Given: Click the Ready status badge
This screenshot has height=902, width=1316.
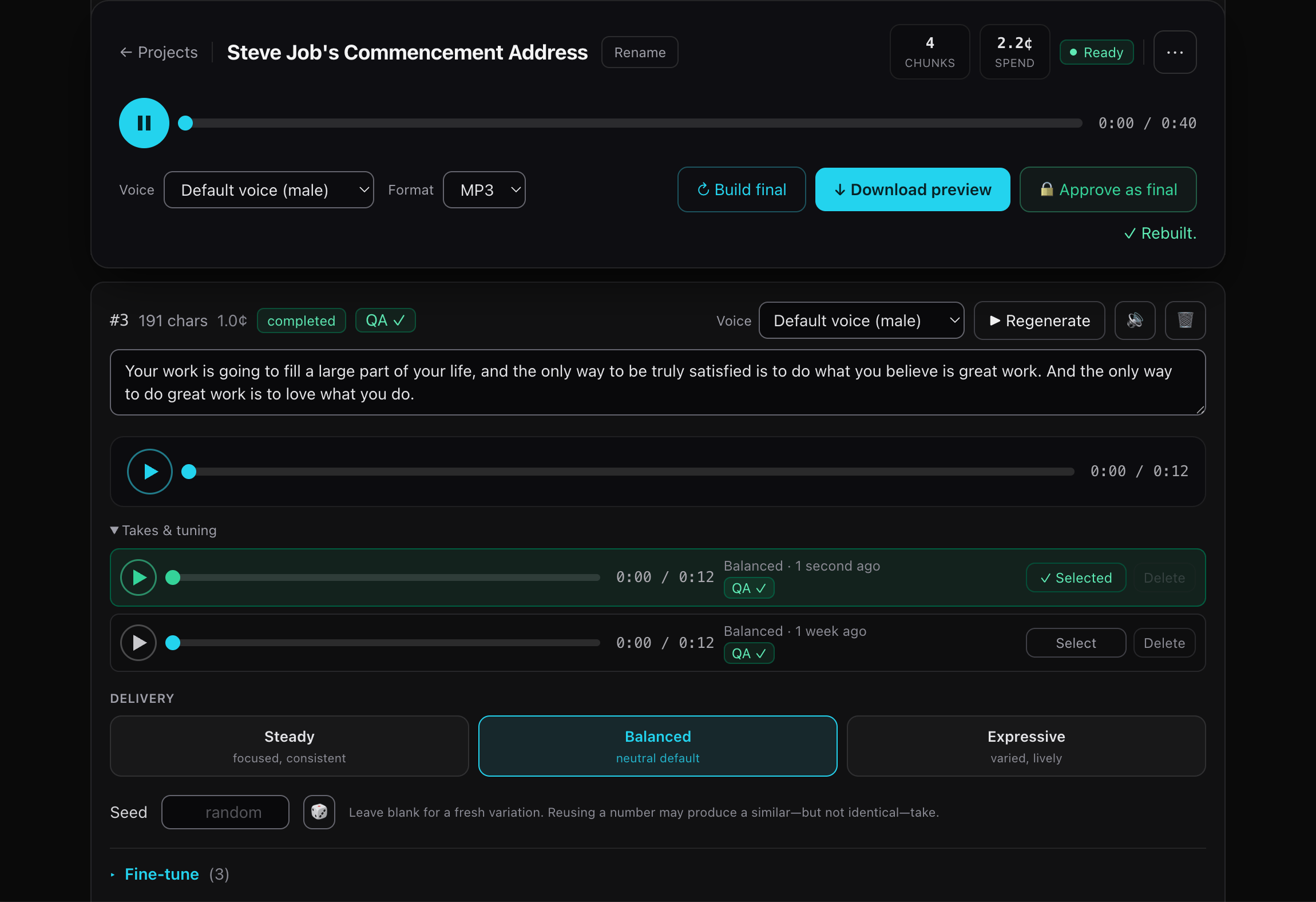Looking at the screenshot, I should point(1097,52).
